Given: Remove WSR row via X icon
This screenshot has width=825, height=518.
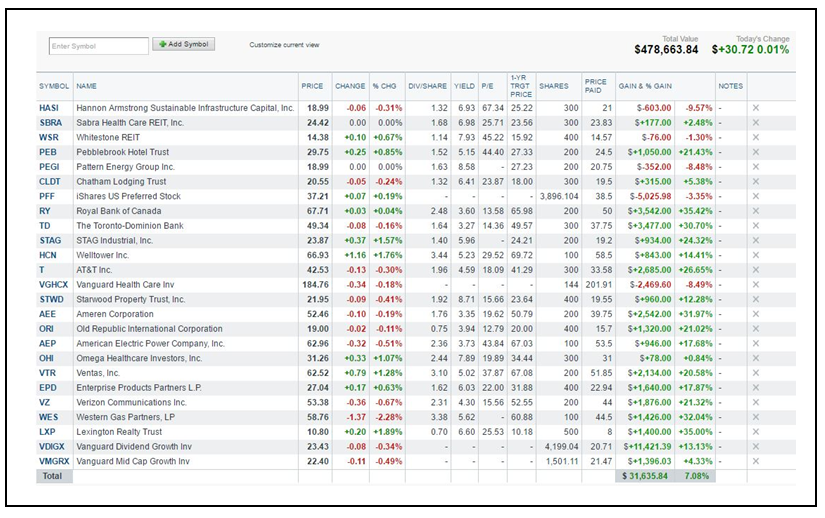Looking at the screenshot, I should tap(756, 137).
